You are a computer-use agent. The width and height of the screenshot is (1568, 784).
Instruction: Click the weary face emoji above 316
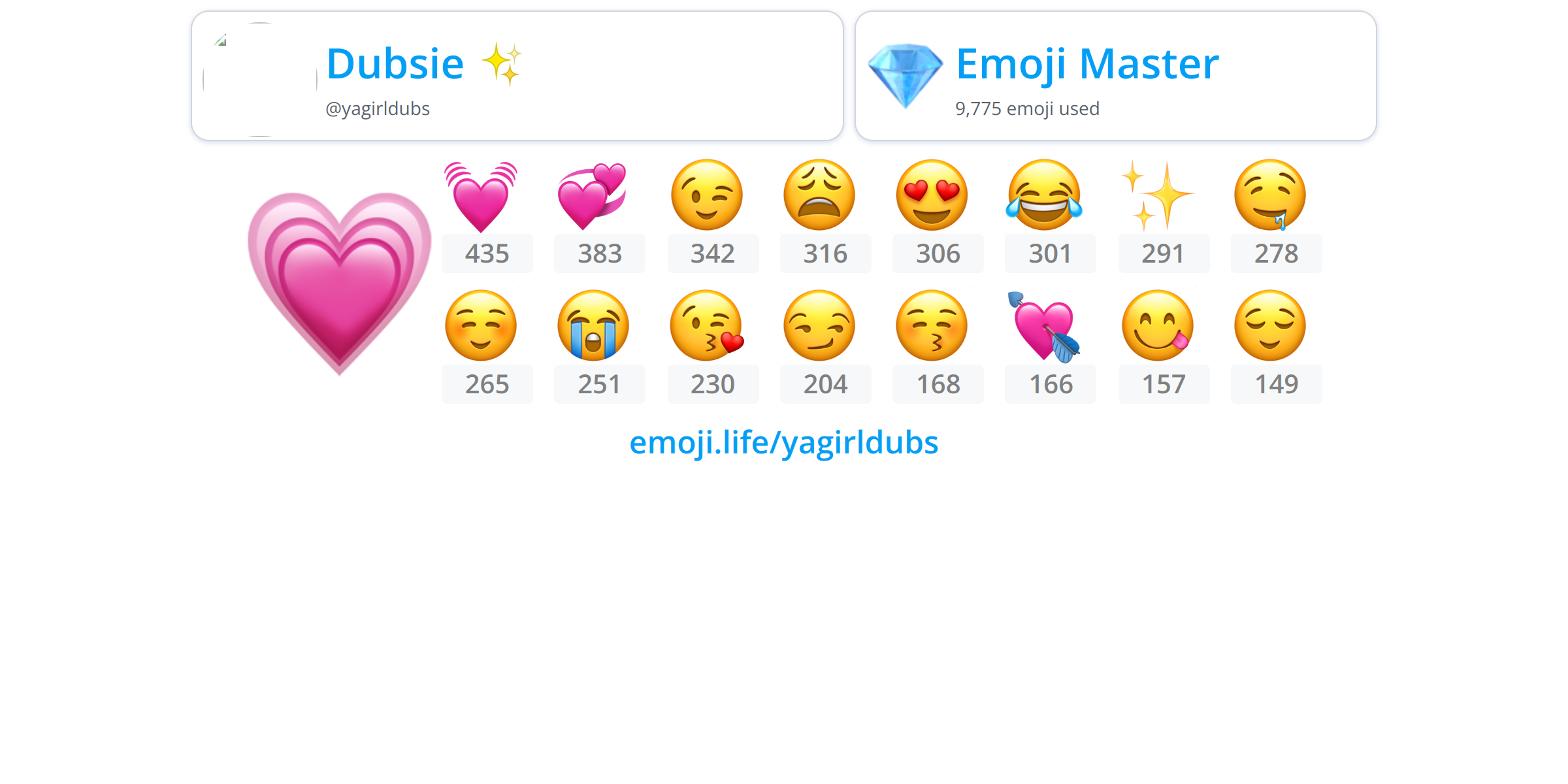(x=819, y=195)
